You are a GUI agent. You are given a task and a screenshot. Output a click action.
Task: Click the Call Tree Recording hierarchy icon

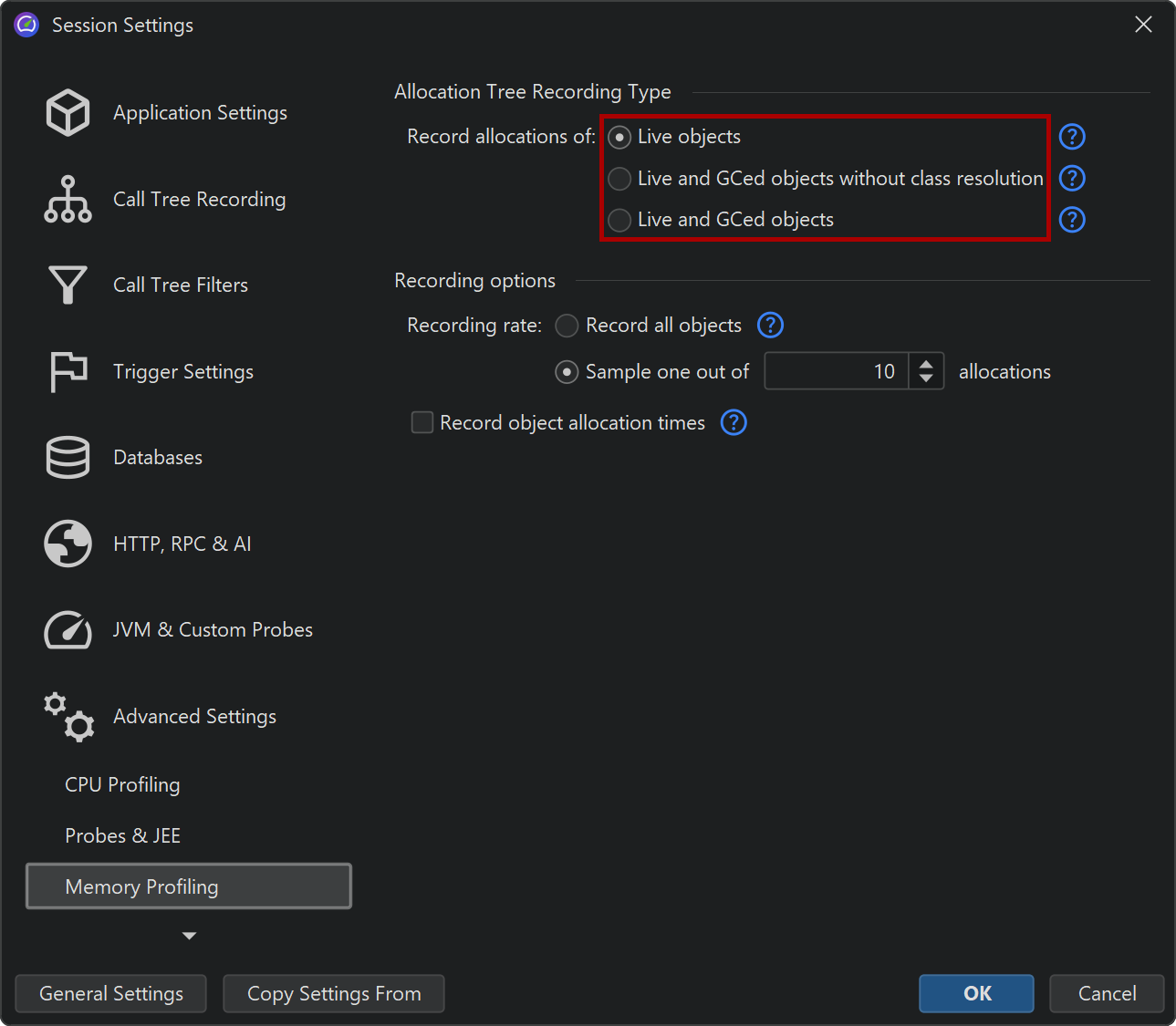pos(68,200)
